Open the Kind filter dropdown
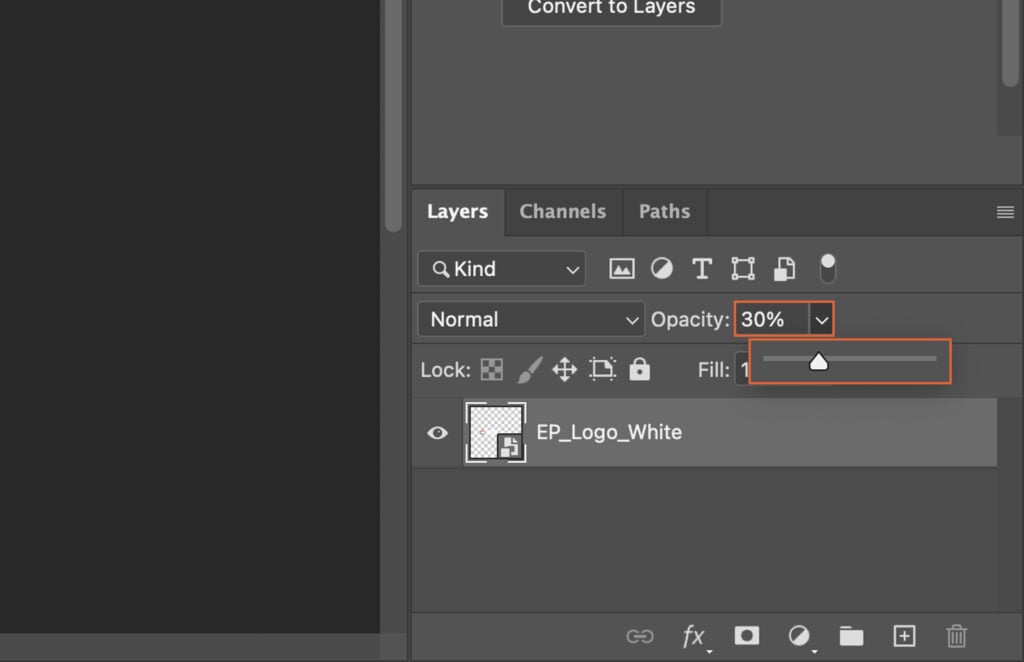This screenshot has width=1024, height=662. click(x=501, y=268)
